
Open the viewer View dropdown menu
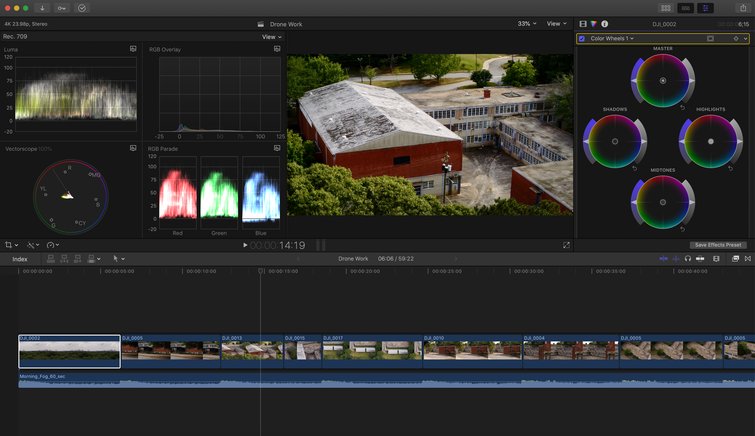[x=556, y=23]
